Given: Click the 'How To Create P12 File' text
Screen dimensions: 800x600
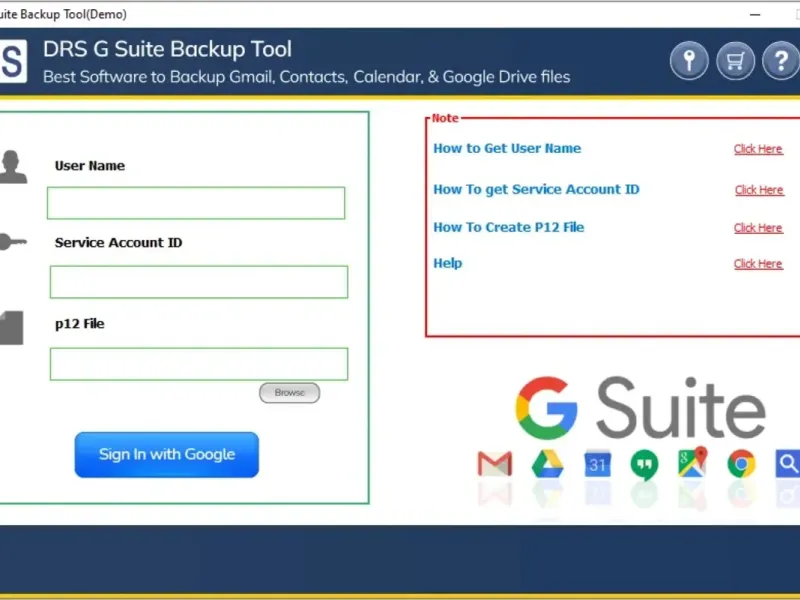Looking at the screenshot, I should tap(508, 227).
